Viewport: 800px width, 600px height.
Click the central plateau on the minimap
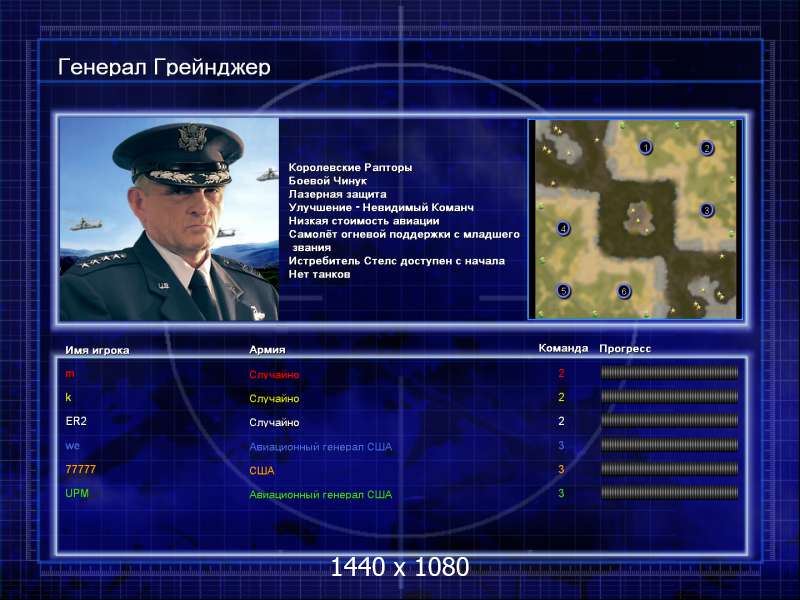tap(637, 218)
